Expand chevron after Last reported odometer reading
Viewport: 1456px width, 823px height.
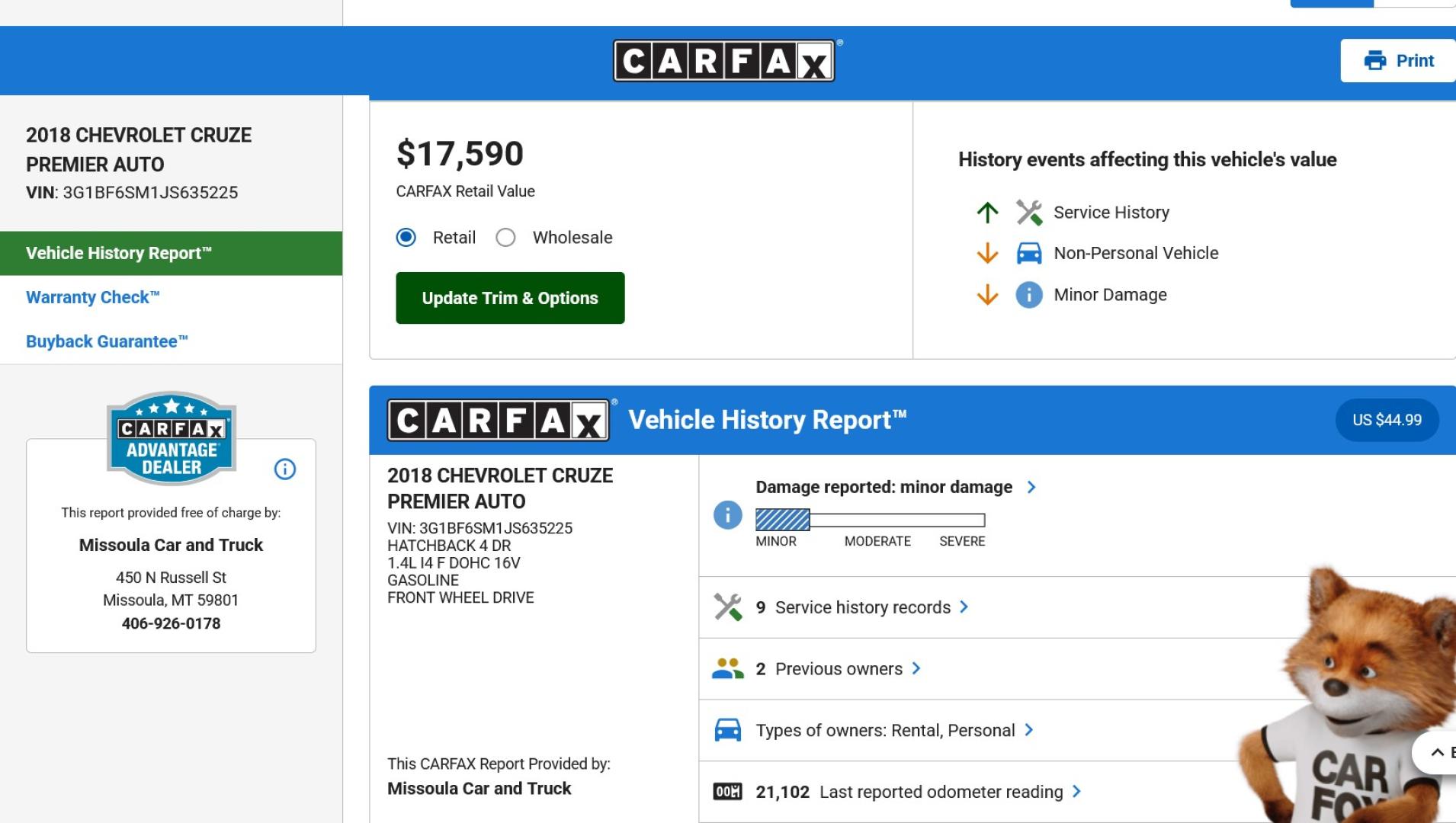click(1076, 792)
